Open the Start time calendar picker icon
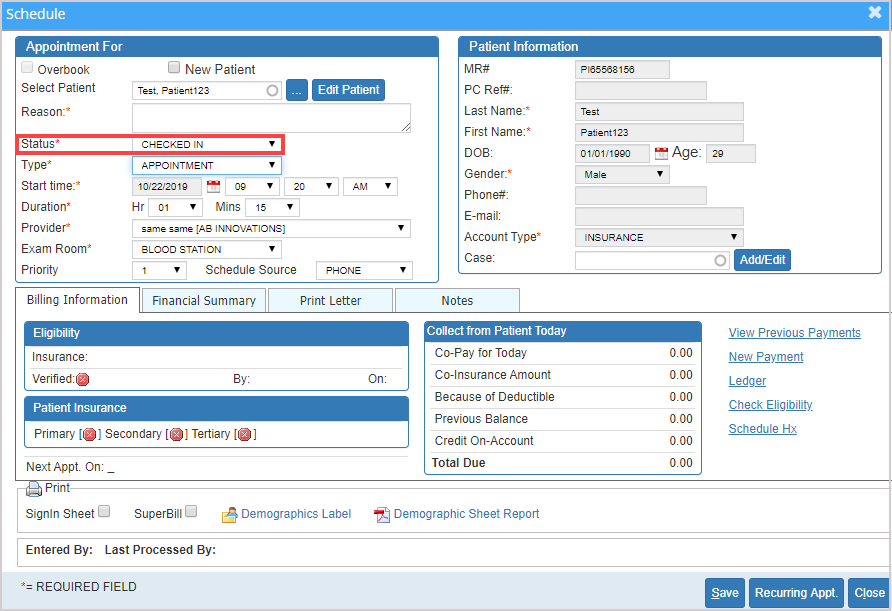Image resolution: width=892 pixels, height=611 pixels. click(213, 186)
